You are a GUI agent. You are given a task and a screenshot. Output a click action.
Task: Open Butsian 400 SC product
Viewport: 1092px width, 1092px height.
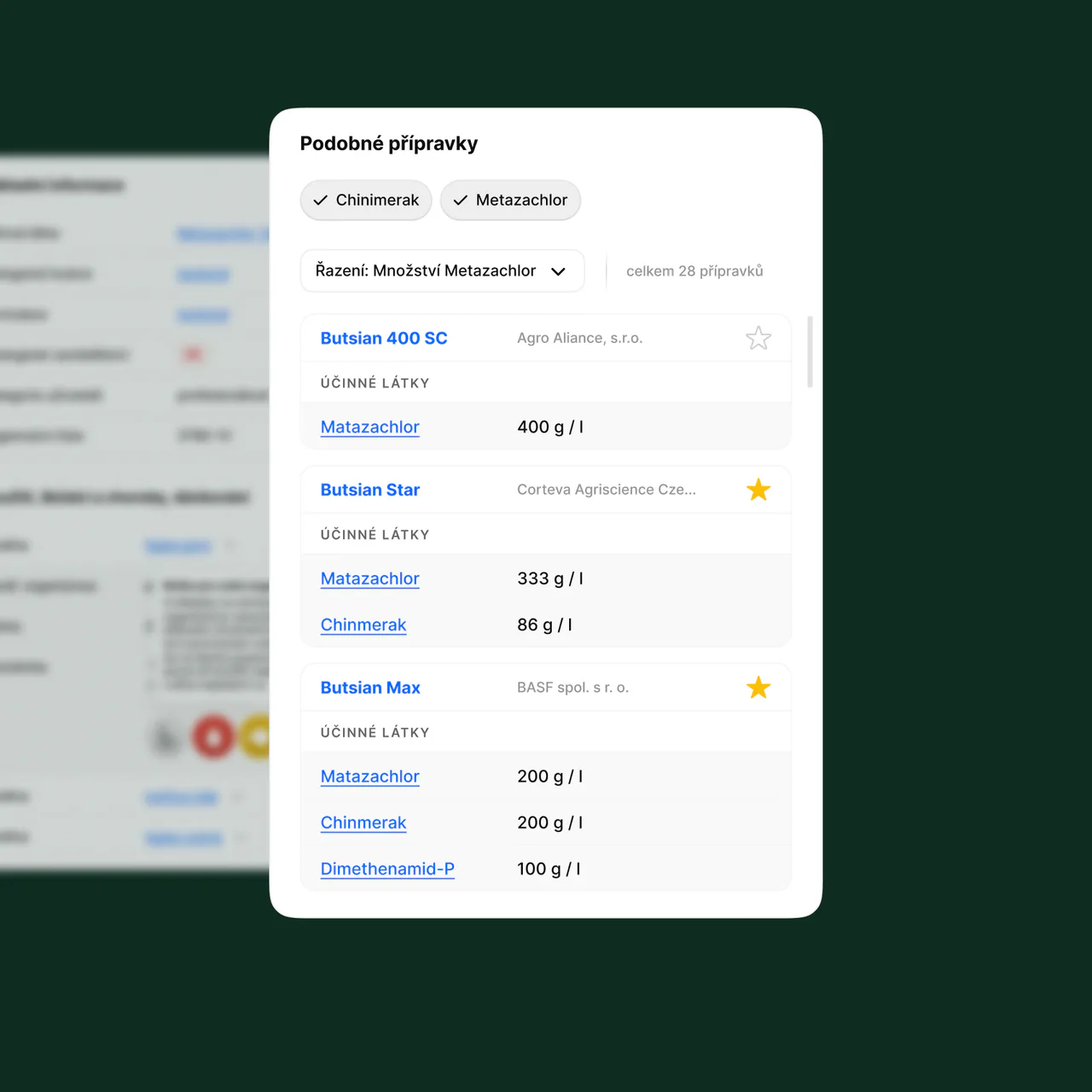point(384,339)
